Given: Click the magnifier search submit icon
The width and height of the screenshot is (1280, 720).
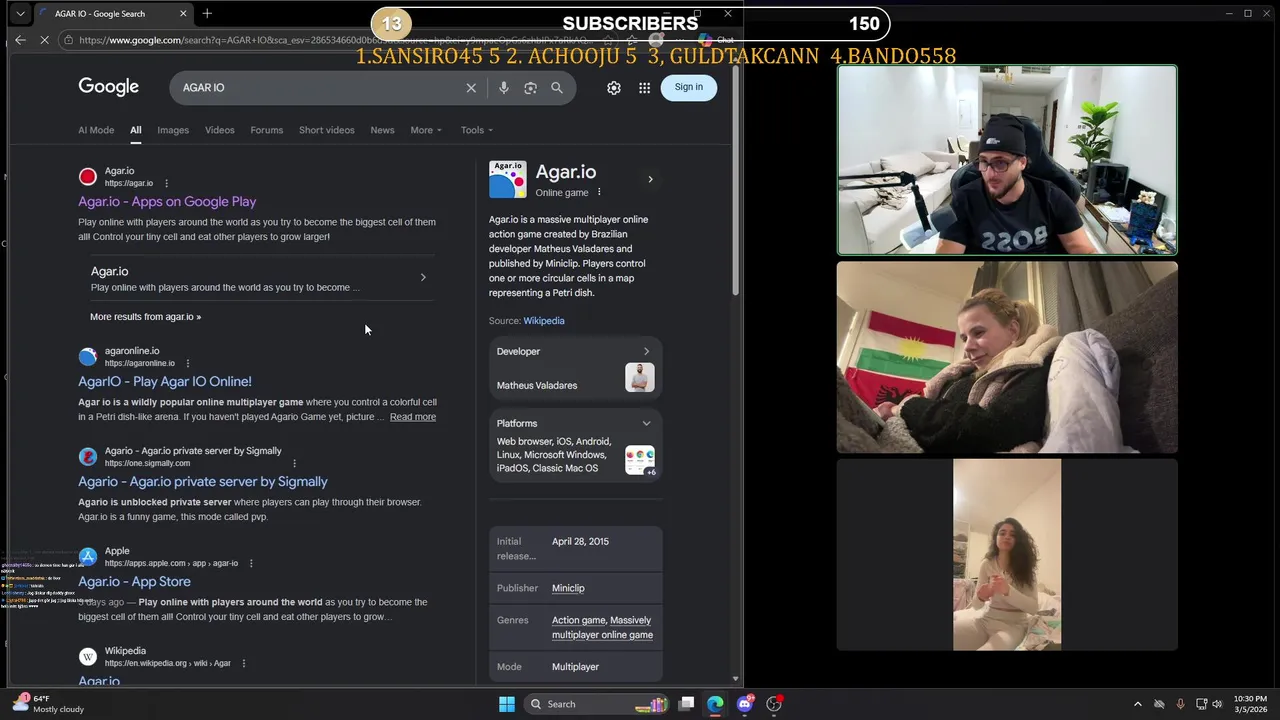Looking at the screenshot, I should pos(557,88).
